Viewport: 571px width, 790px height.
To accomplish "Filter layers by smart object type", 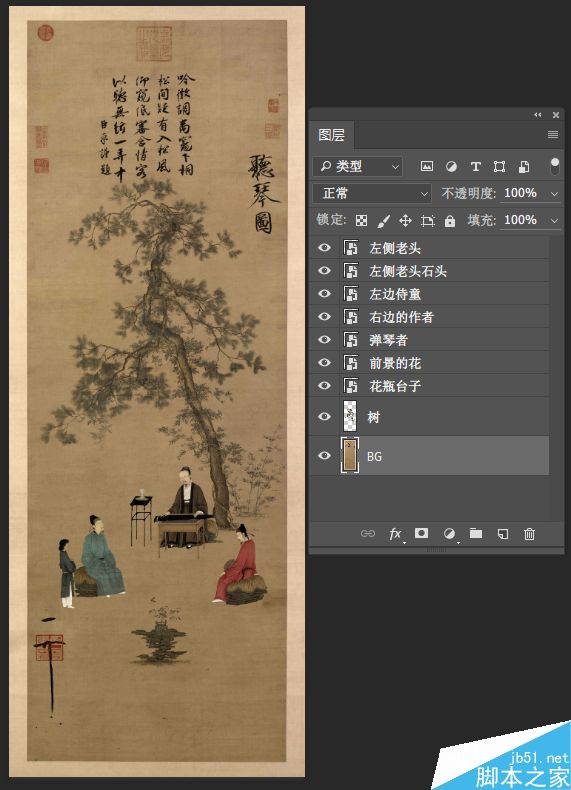I will click(x=524, y=166).
